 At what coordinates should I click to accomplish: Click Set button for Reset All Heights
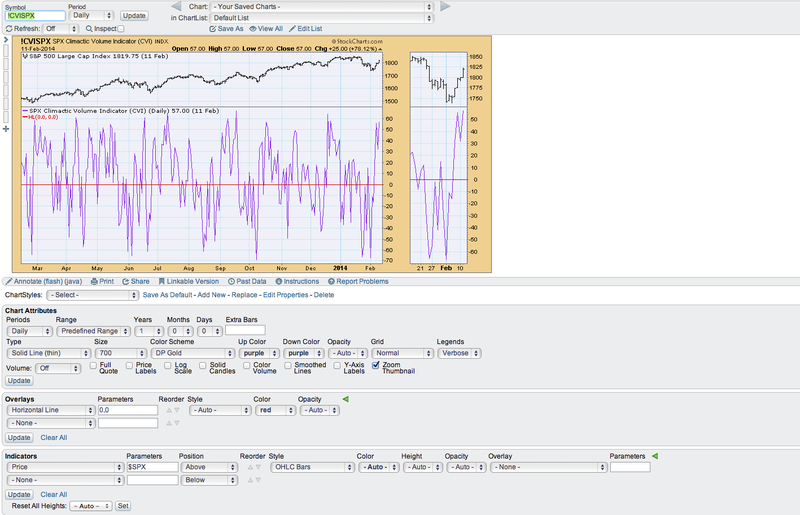[123, 506]
